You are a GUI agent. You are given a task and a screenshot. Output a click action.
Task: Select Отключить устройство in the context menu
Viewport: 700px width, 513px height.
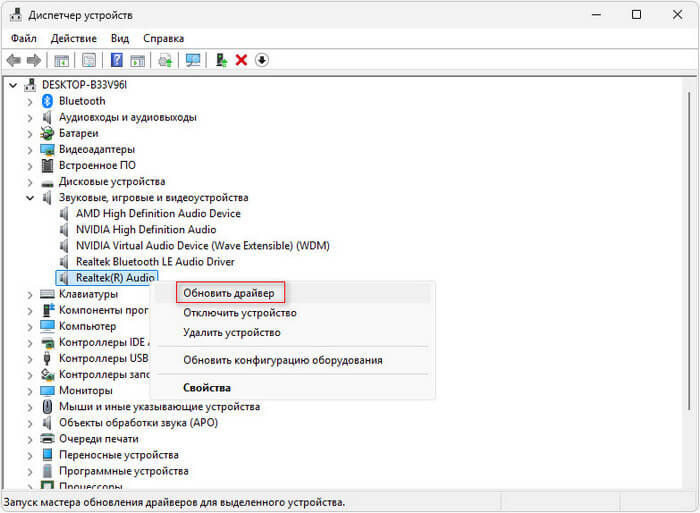pyautogui.click(x=239, y=313)
